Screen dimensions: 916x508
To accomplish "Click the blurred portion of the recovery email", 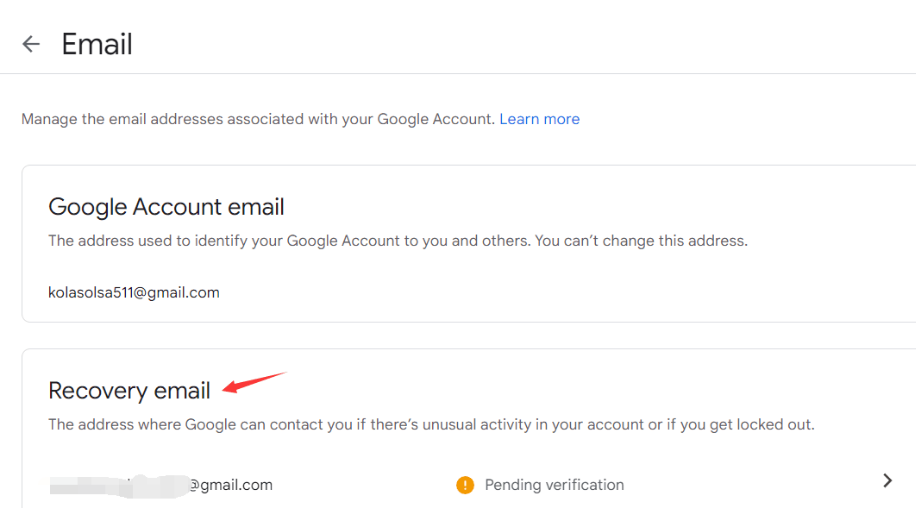I will (119, 486).
